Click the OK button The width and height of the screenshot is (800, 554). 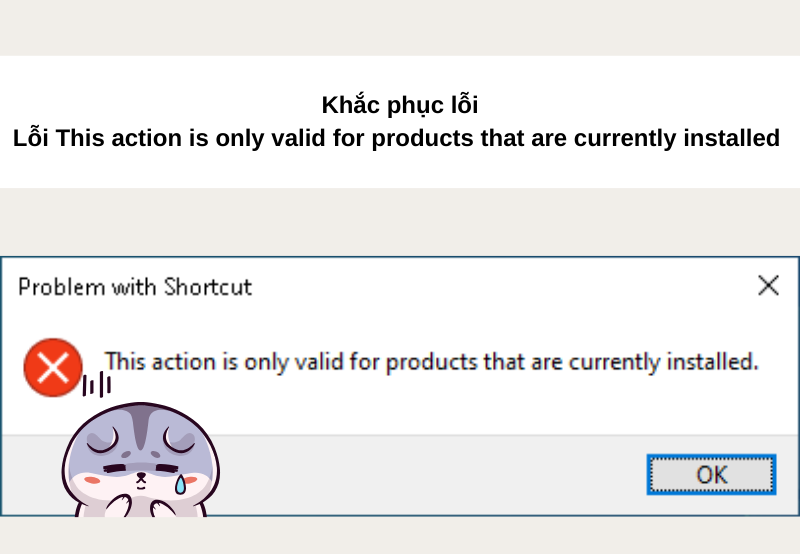click(x=711, y=474)
